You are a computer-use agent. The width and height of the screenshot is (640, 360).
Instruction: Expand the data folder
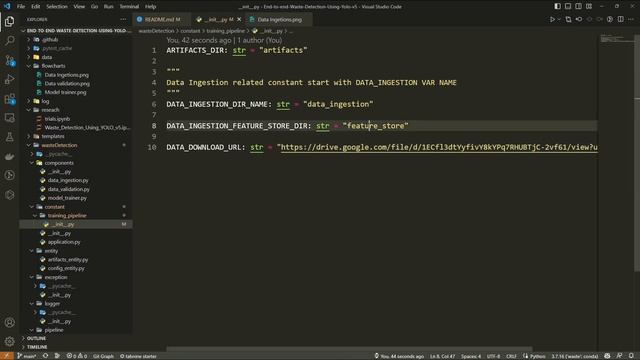(47, 57)
